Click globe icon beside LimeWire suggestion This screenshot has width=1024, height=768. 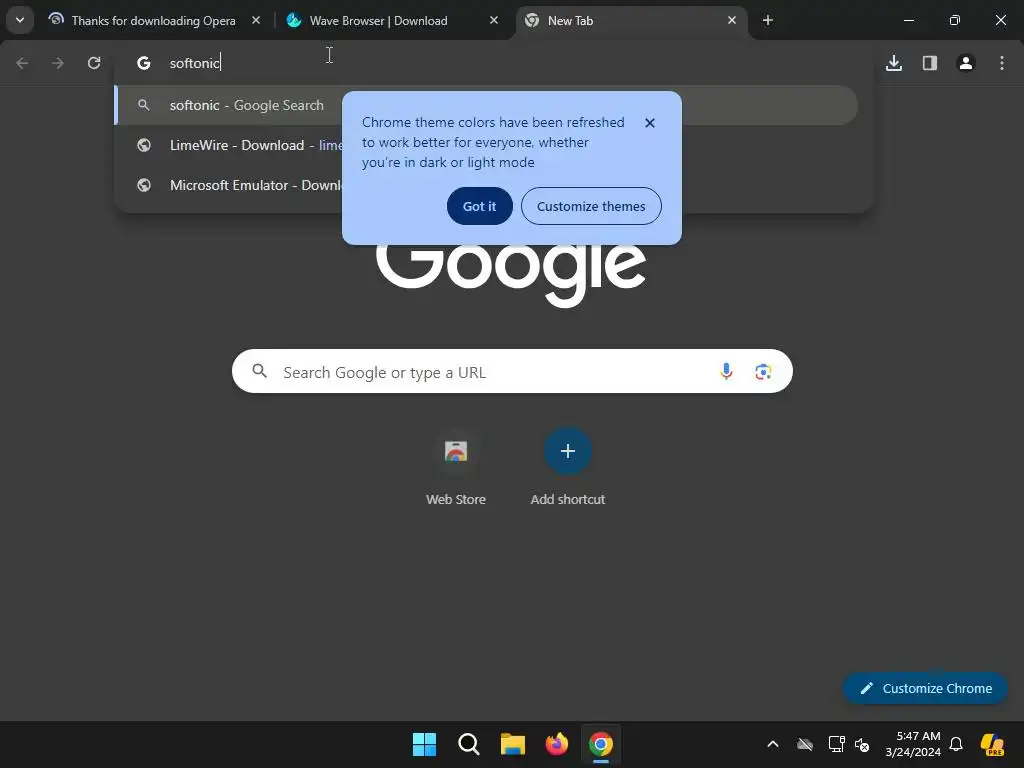click(x=144, y=145)
